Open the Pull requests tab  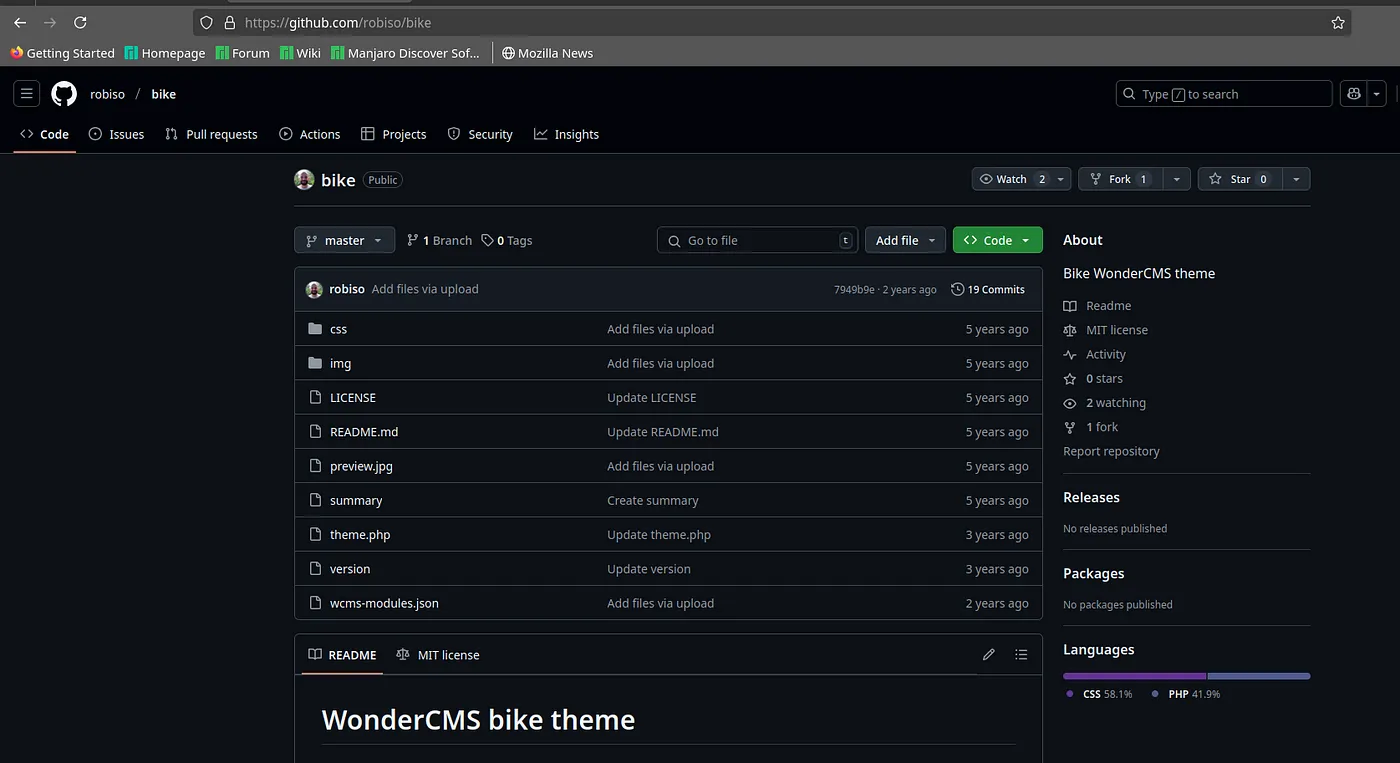click(211, 134)
